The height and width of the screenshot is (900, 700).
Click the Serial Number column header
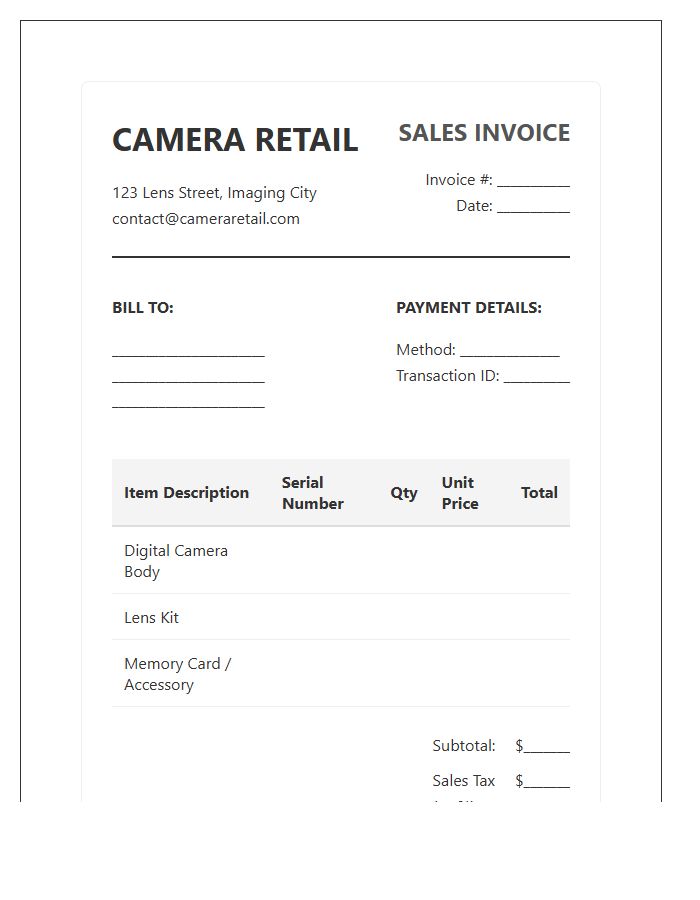point(313,493)
